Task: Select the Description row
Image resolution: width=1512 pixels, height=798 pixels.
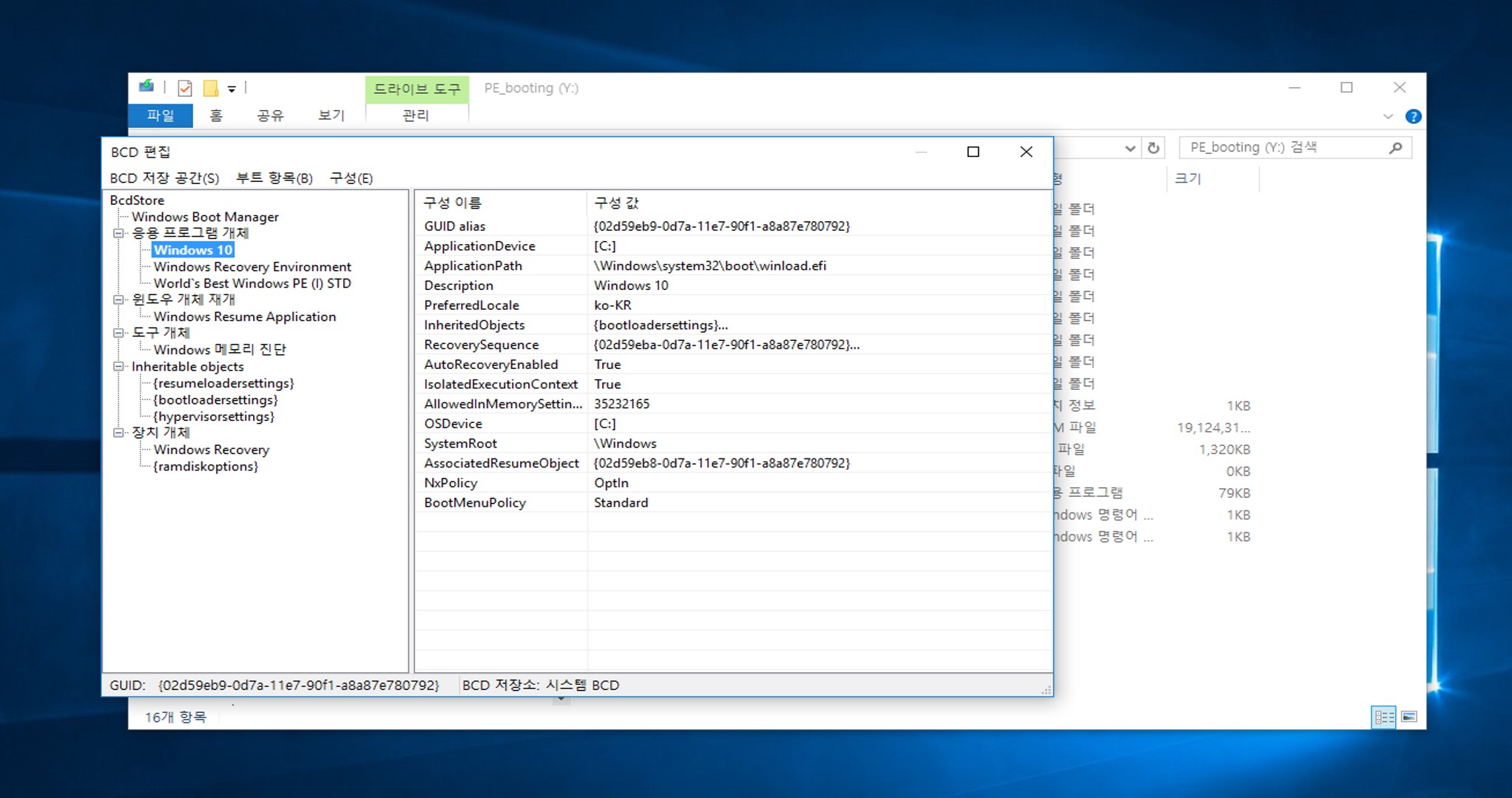Action: point(733,285)
